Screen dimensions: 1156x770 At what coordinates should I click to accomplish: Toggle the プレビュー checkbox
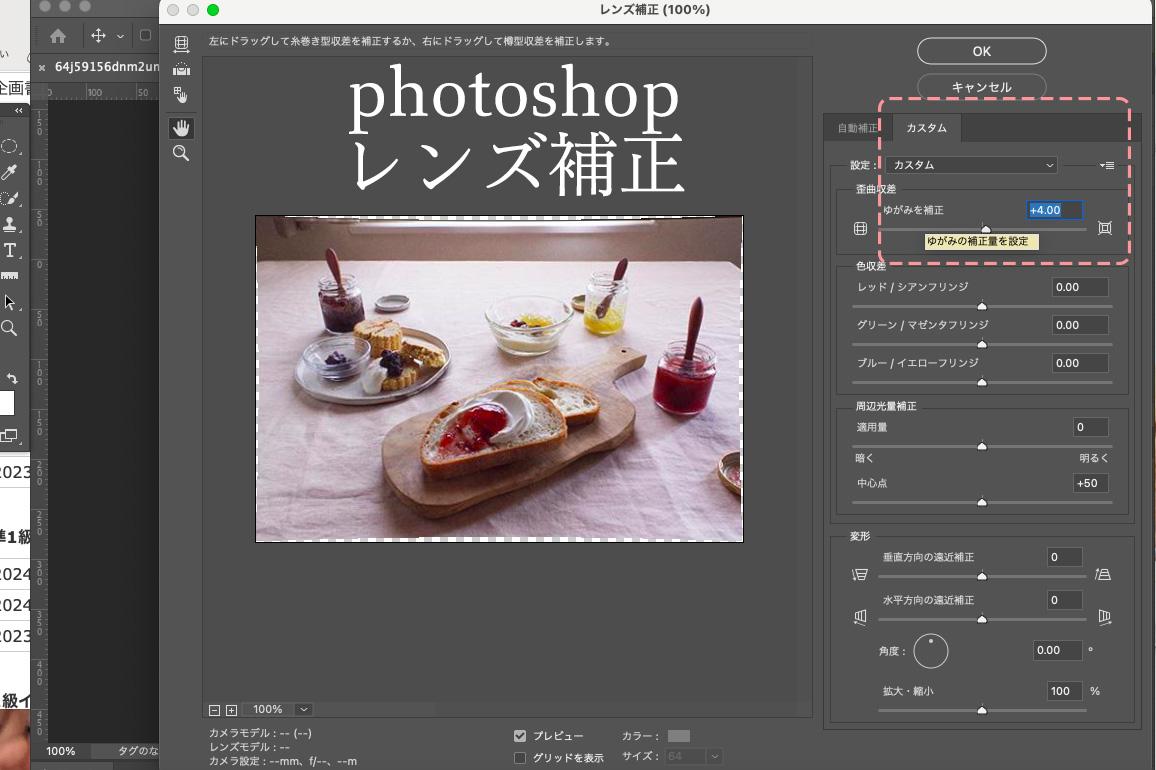click(520, 736)
